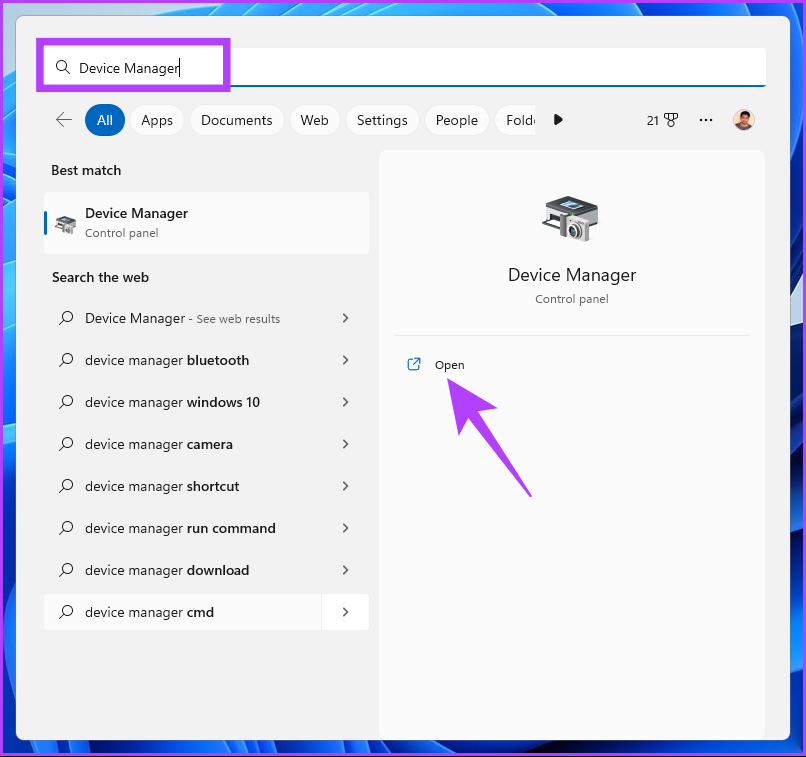
Task: Select the Settings search filter
Action: point(381,119)
